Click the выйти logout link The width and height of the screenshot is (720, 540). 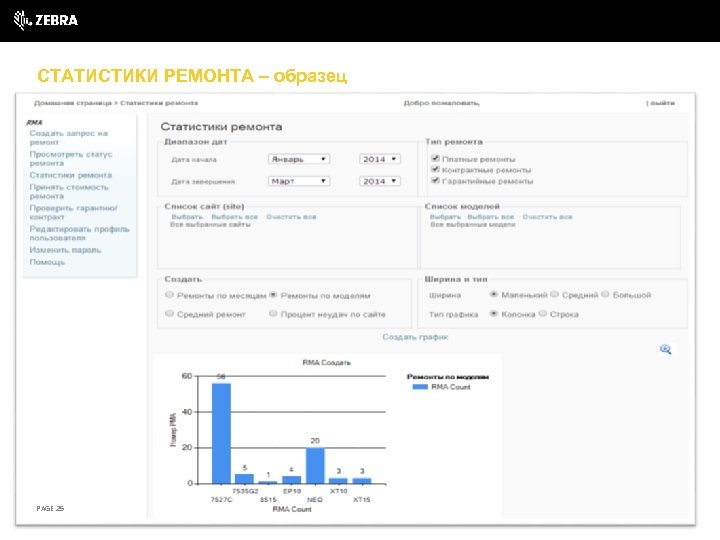[x=661, y=103]
